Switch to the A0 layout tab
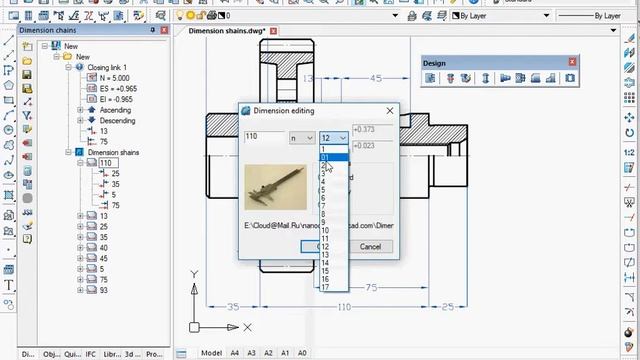640x360 pixels. pyautogui.click(x=302, y=353)
